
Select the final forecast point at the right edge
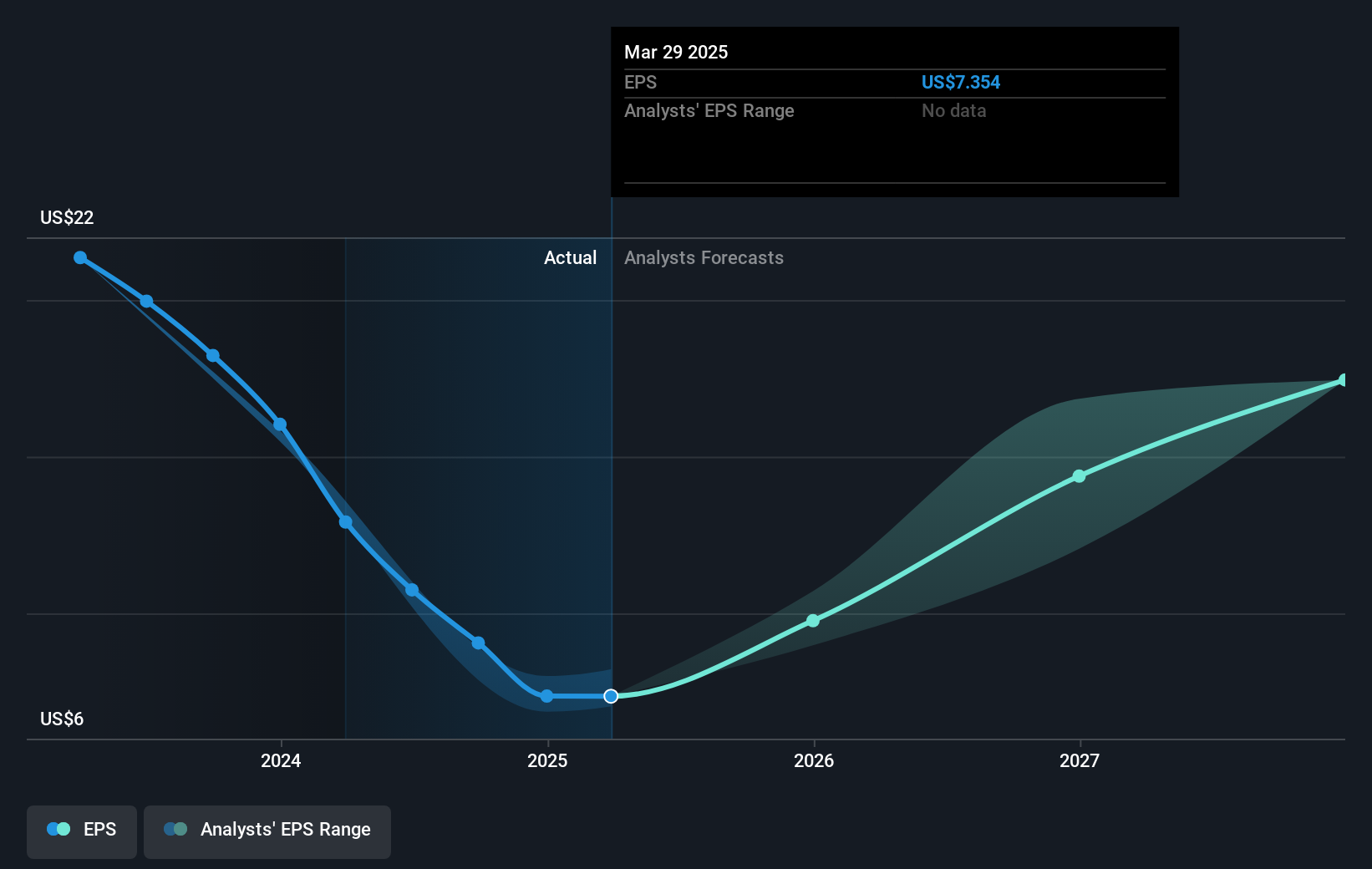coord(1344,380)
